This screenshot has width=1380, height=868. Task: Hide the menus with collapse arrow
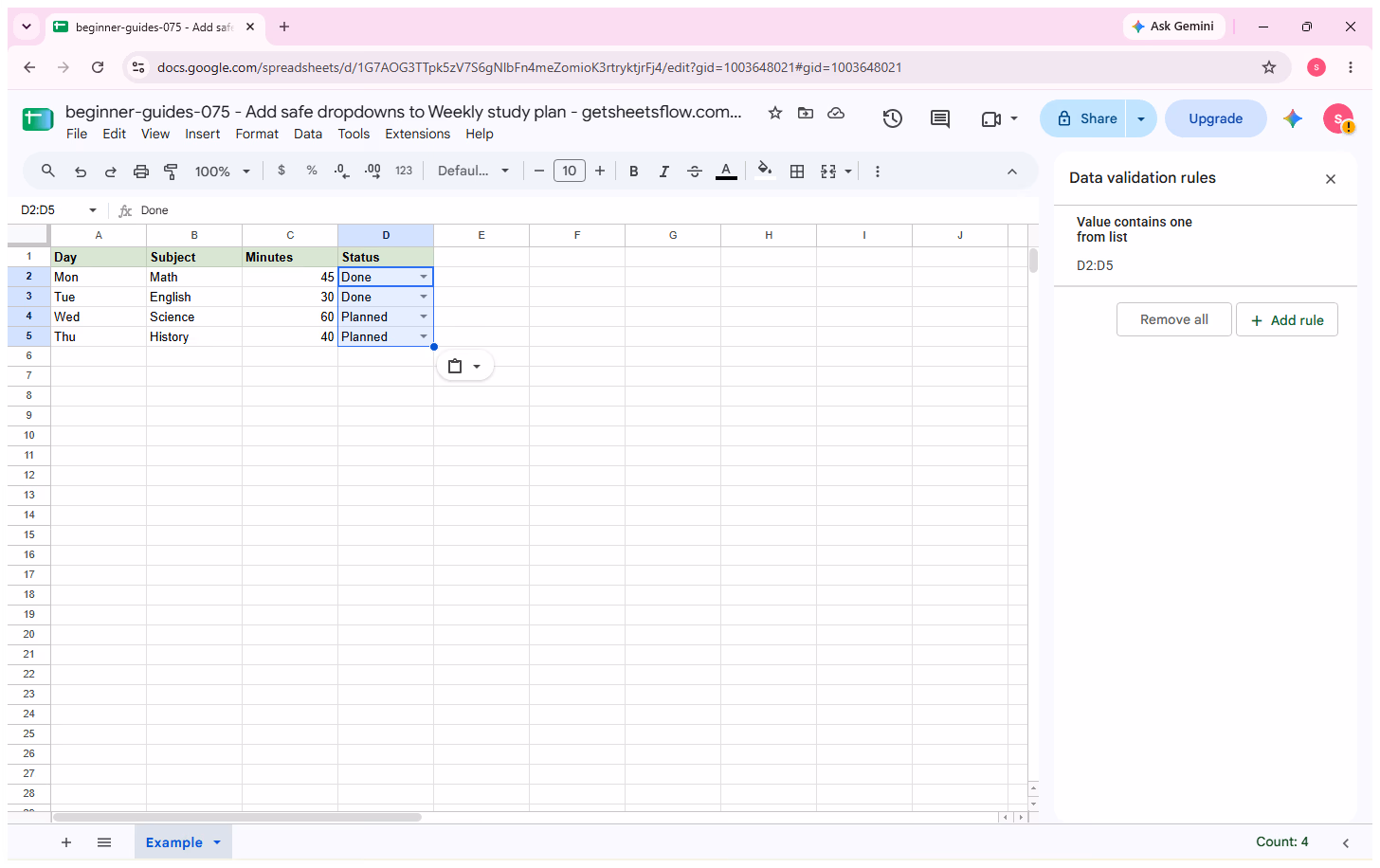pyautogui.click(x=1012, y=172)
